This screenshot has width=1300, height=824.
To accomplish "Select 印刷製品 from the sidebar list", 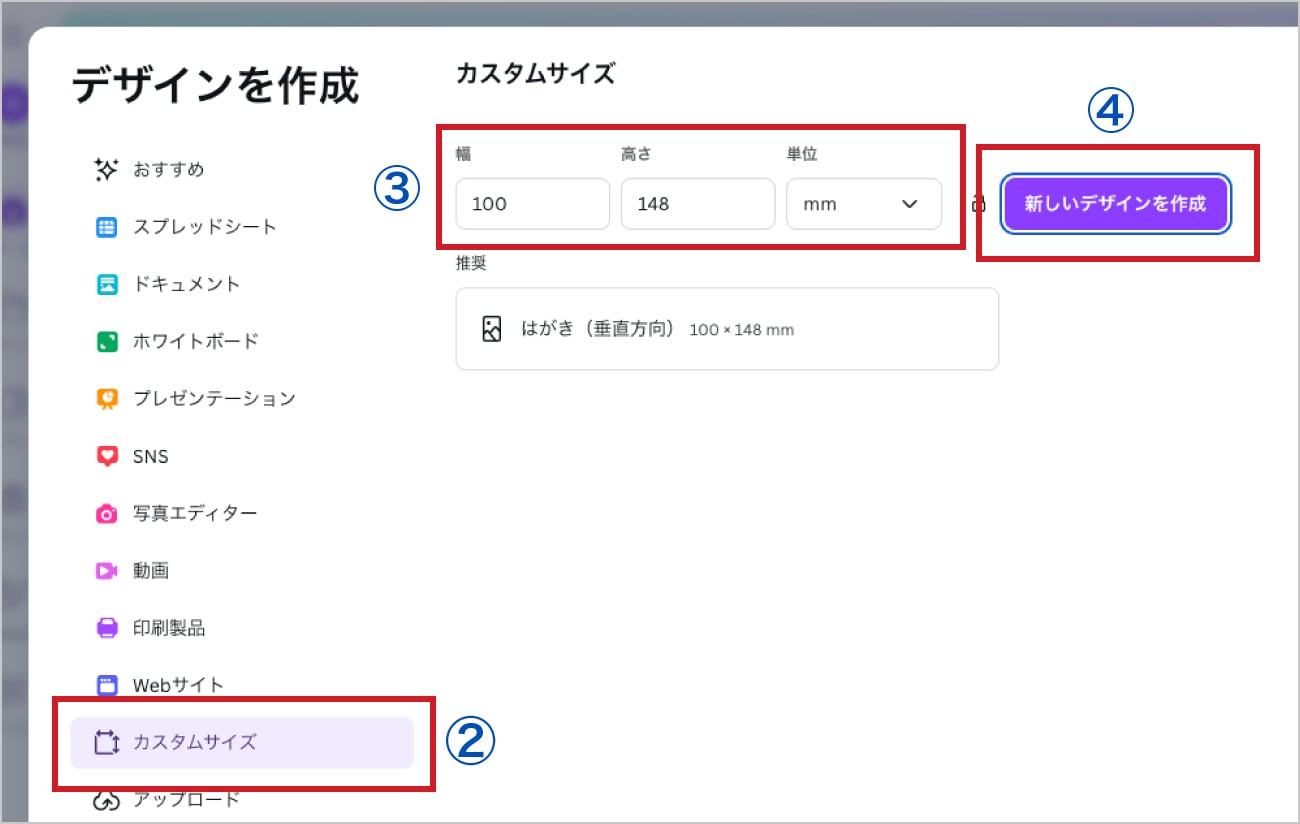I will tap(165, 627).
